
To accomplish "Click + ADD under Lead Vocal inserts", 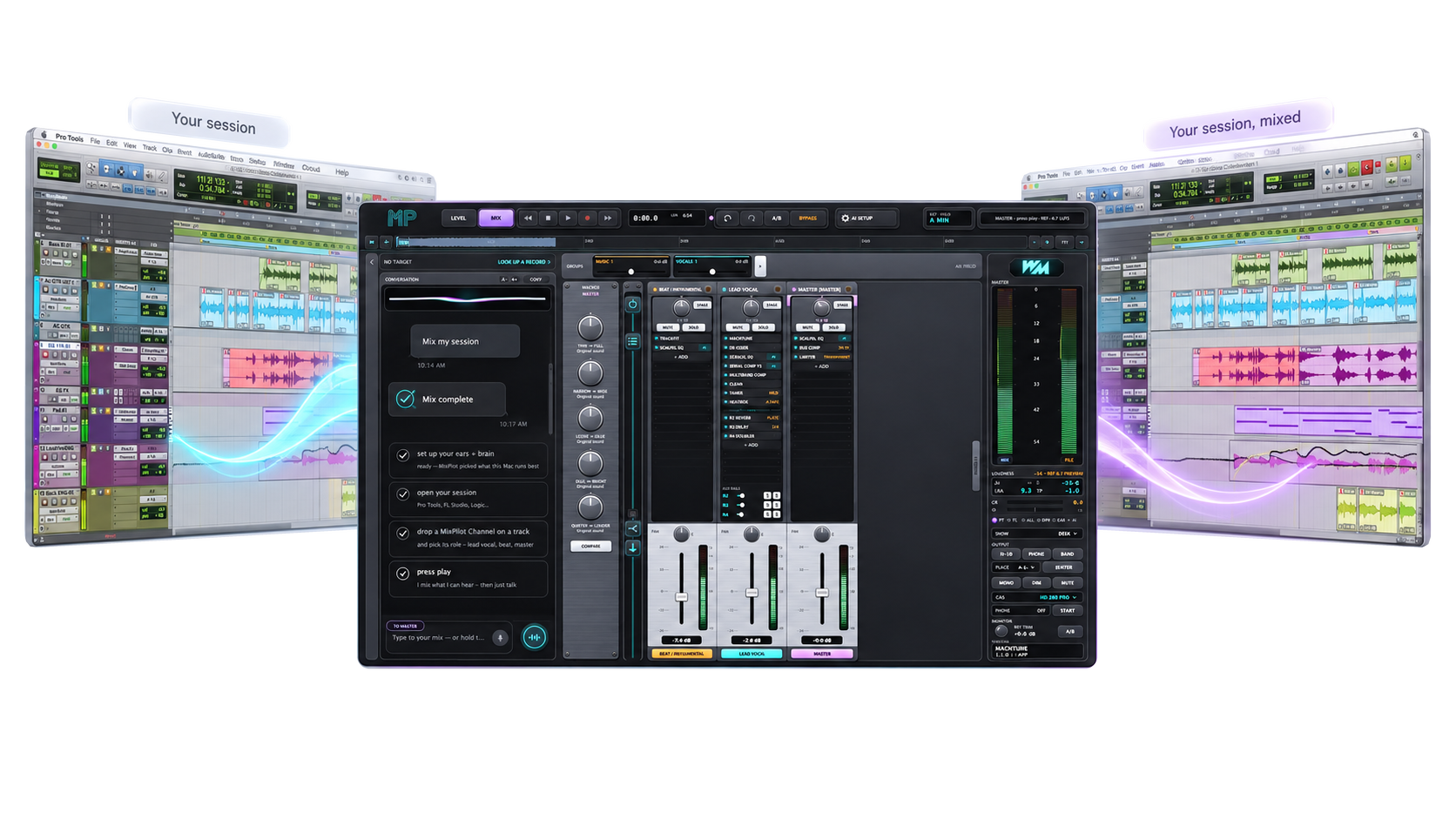I will pos(751,445).
